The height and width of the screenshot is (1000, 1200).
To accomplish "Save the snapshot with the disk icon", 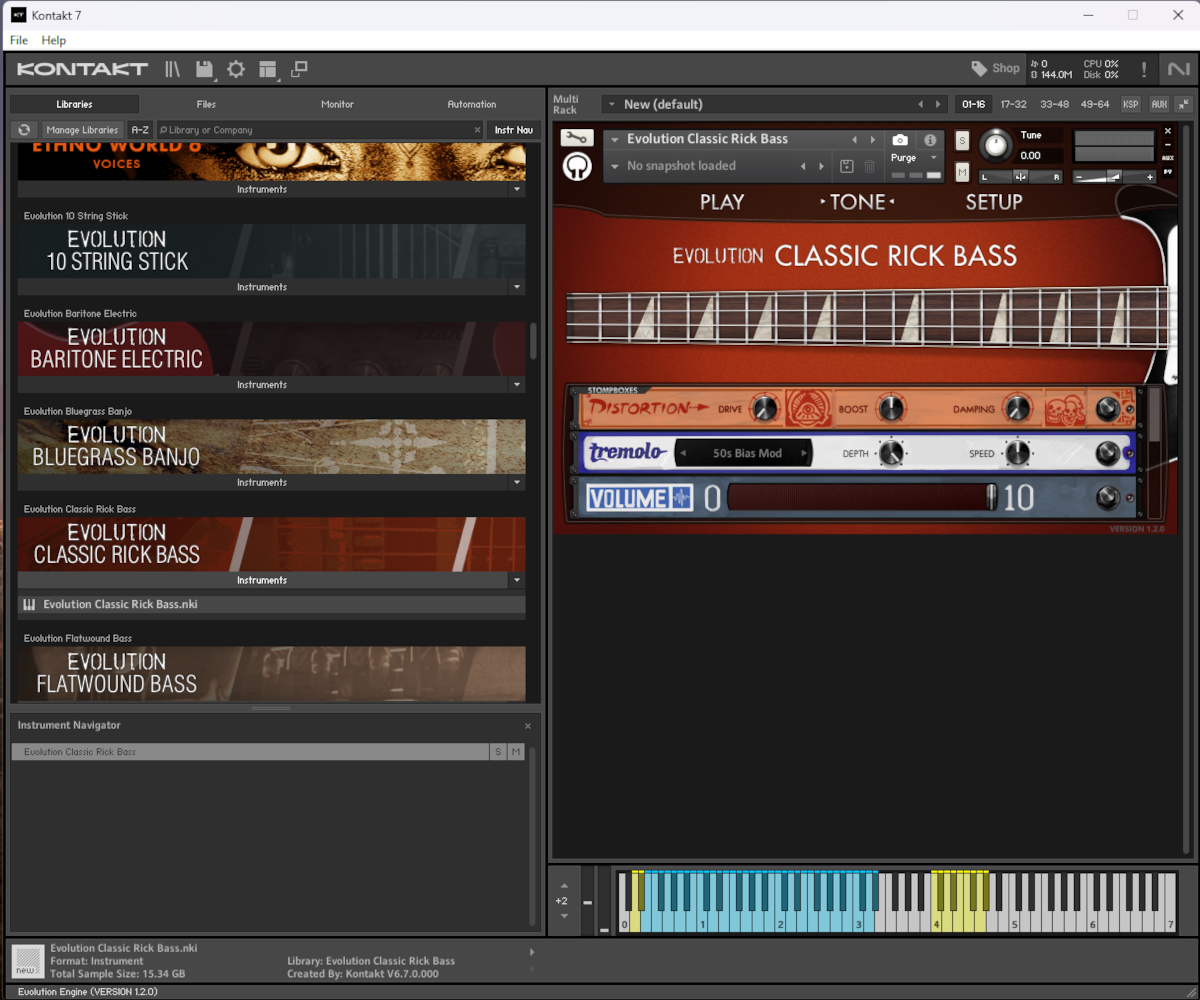I will [x=847, y=166].
